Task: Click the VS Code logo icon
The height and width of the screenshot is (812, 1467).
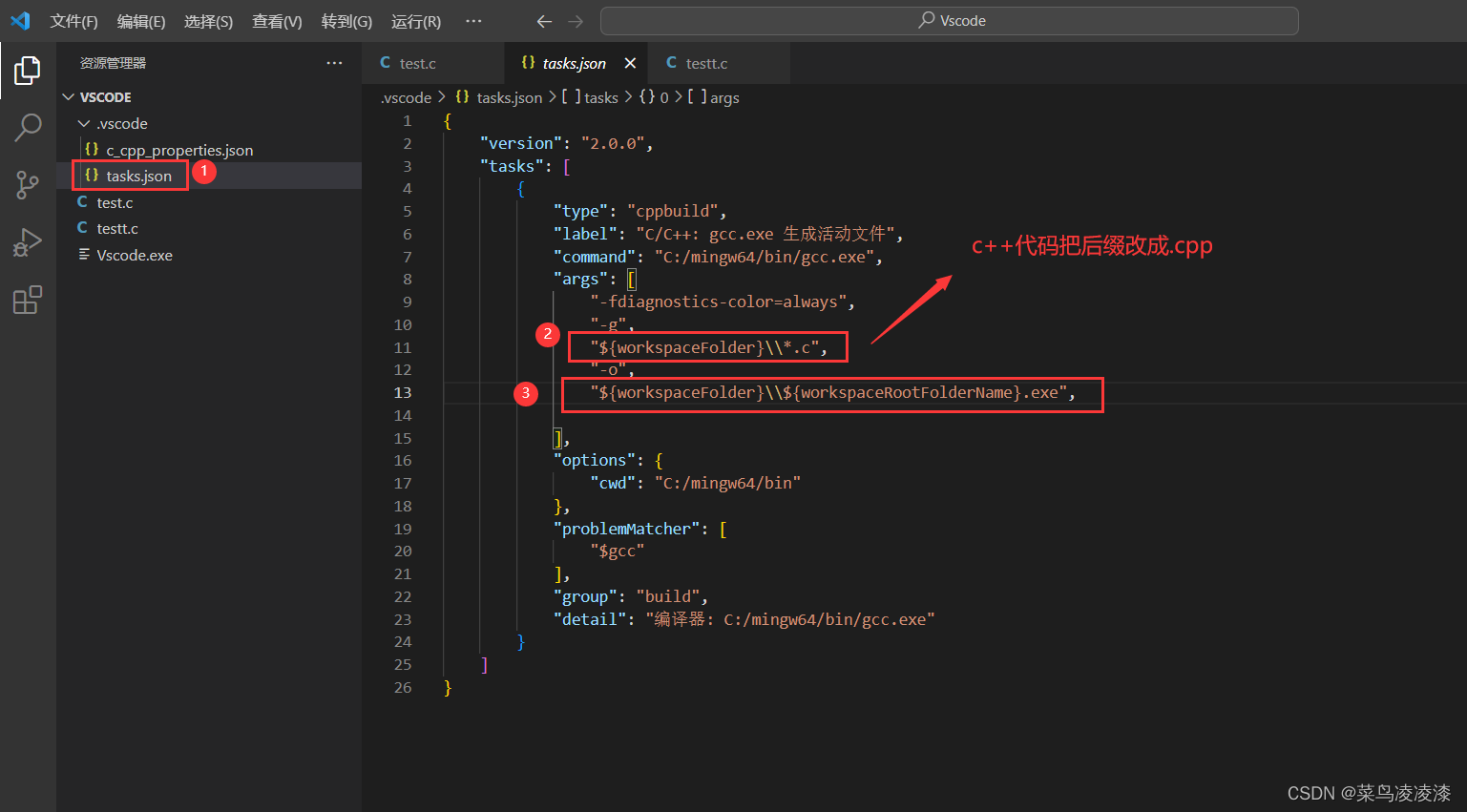Action: click(20, 21)
